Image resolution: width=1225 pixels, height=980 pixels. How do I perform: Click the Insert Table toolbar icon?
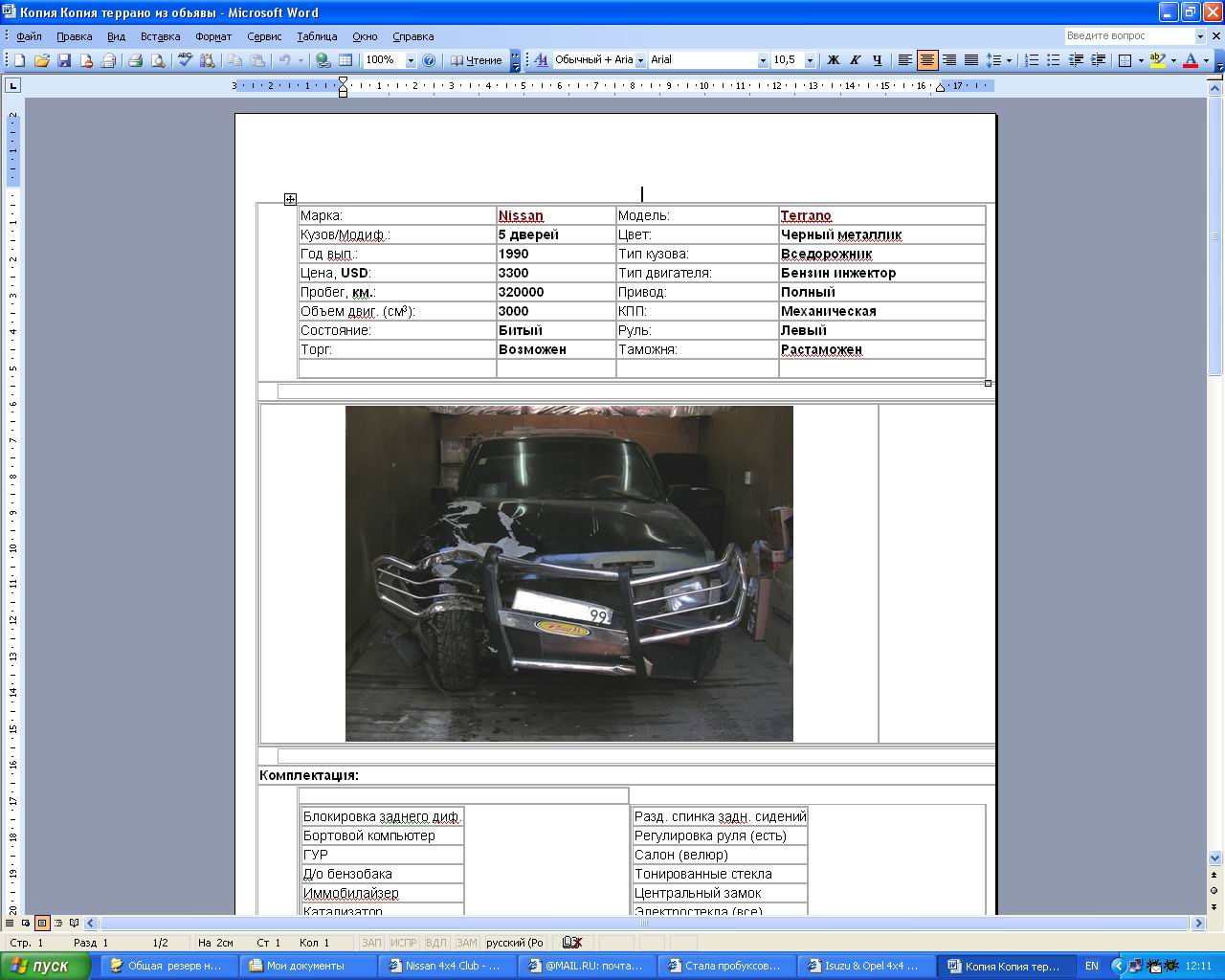pyautogui.click(x=345, y=60)
